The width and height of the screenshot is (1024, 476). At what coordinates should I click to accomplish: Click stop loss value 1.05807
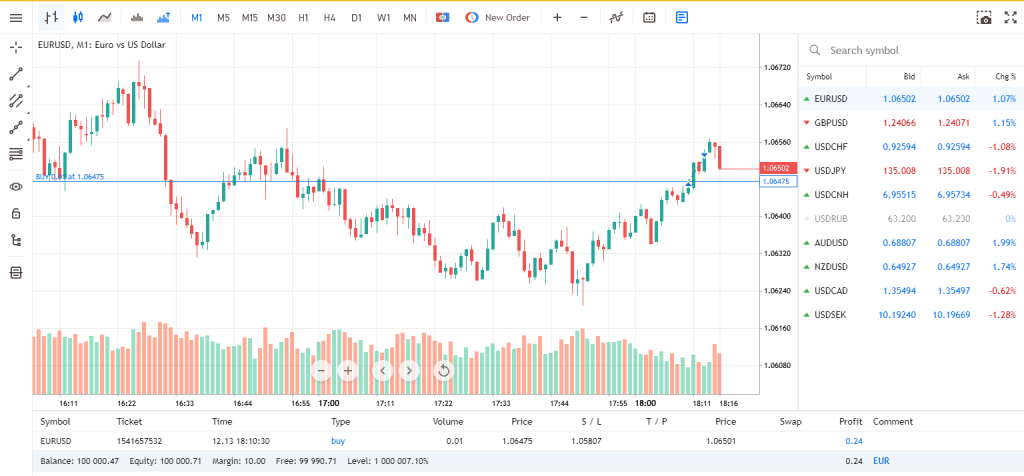[x=586, y=441]
